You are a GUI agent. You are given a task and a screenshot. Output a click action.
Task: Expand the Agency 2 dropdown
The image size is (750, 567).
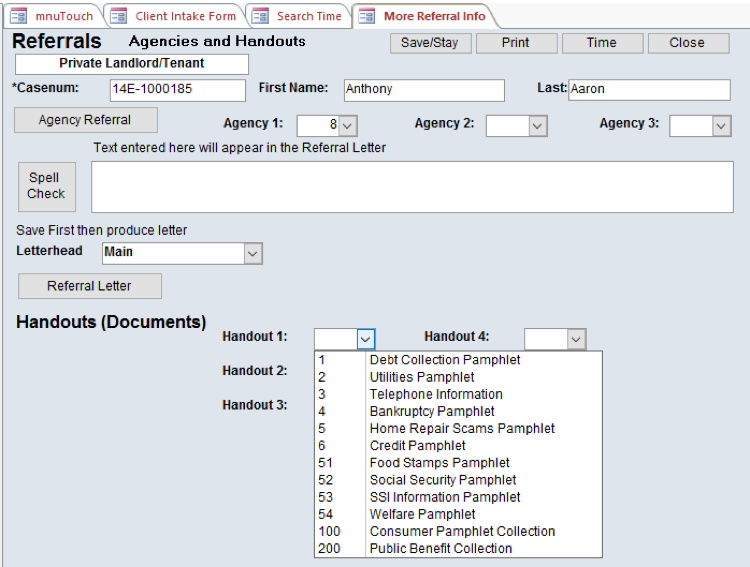click(x=537, y=126)
